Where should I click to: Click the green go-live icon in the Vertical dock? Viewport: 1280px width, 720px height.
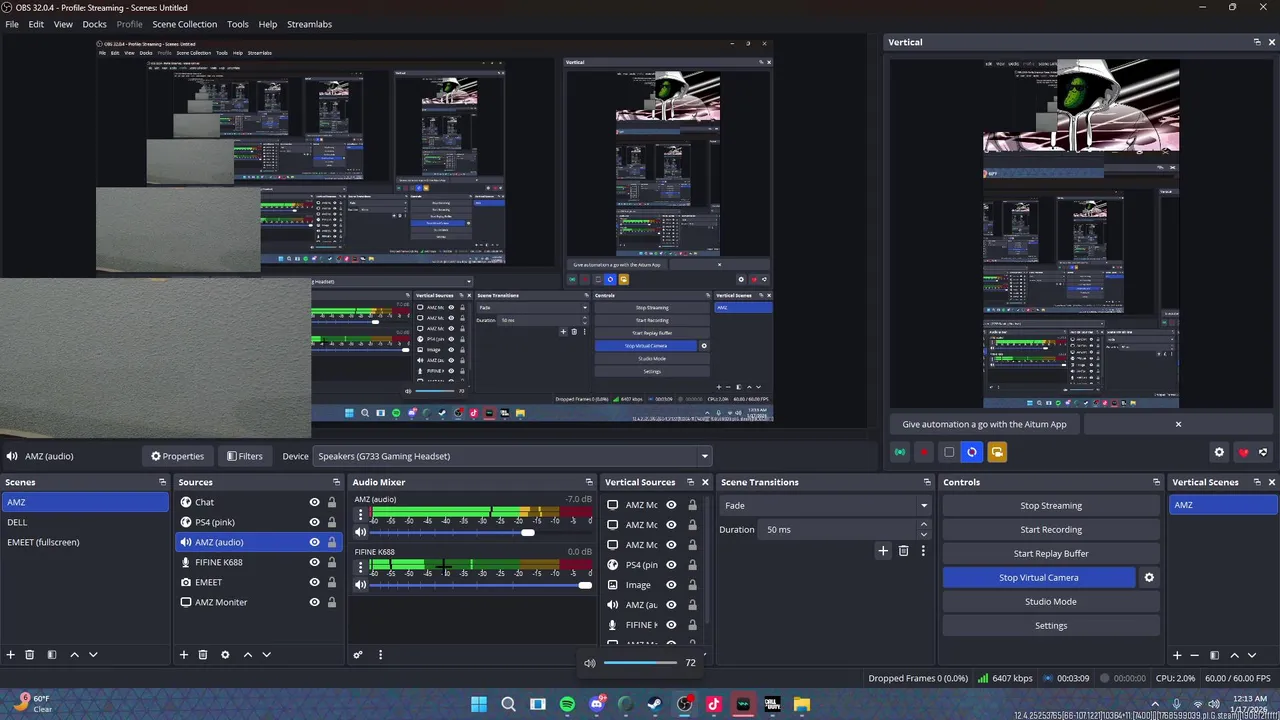[x=900, y=452]
